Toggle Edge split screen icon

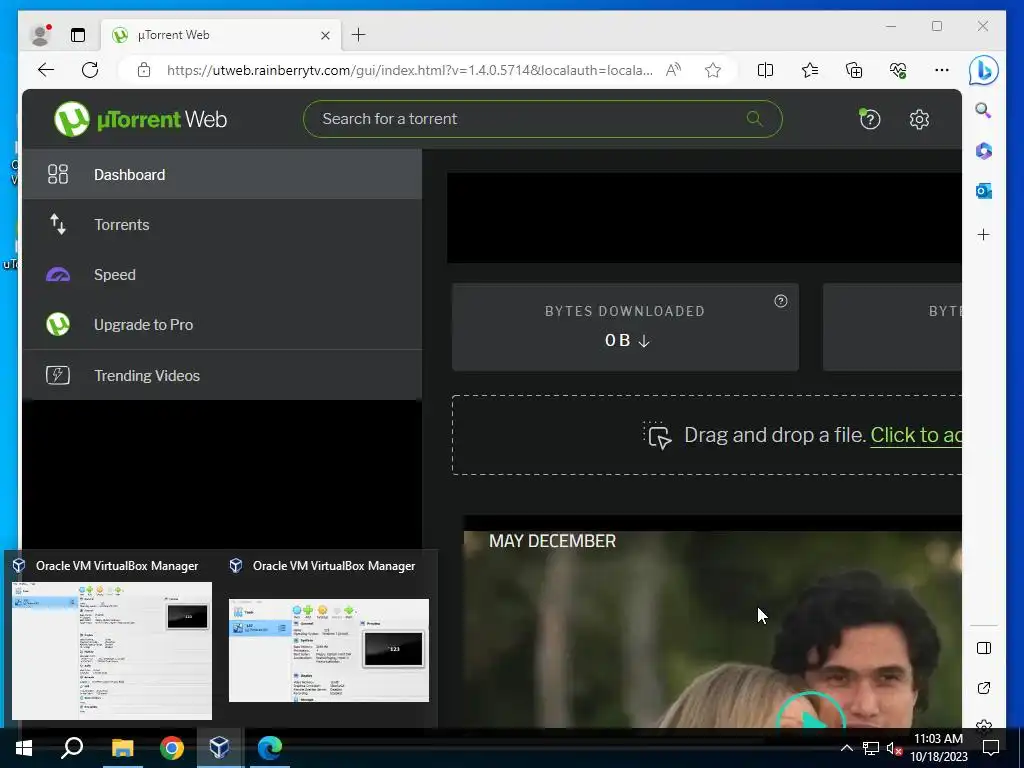pyautogui.click(x=765, y=70)
